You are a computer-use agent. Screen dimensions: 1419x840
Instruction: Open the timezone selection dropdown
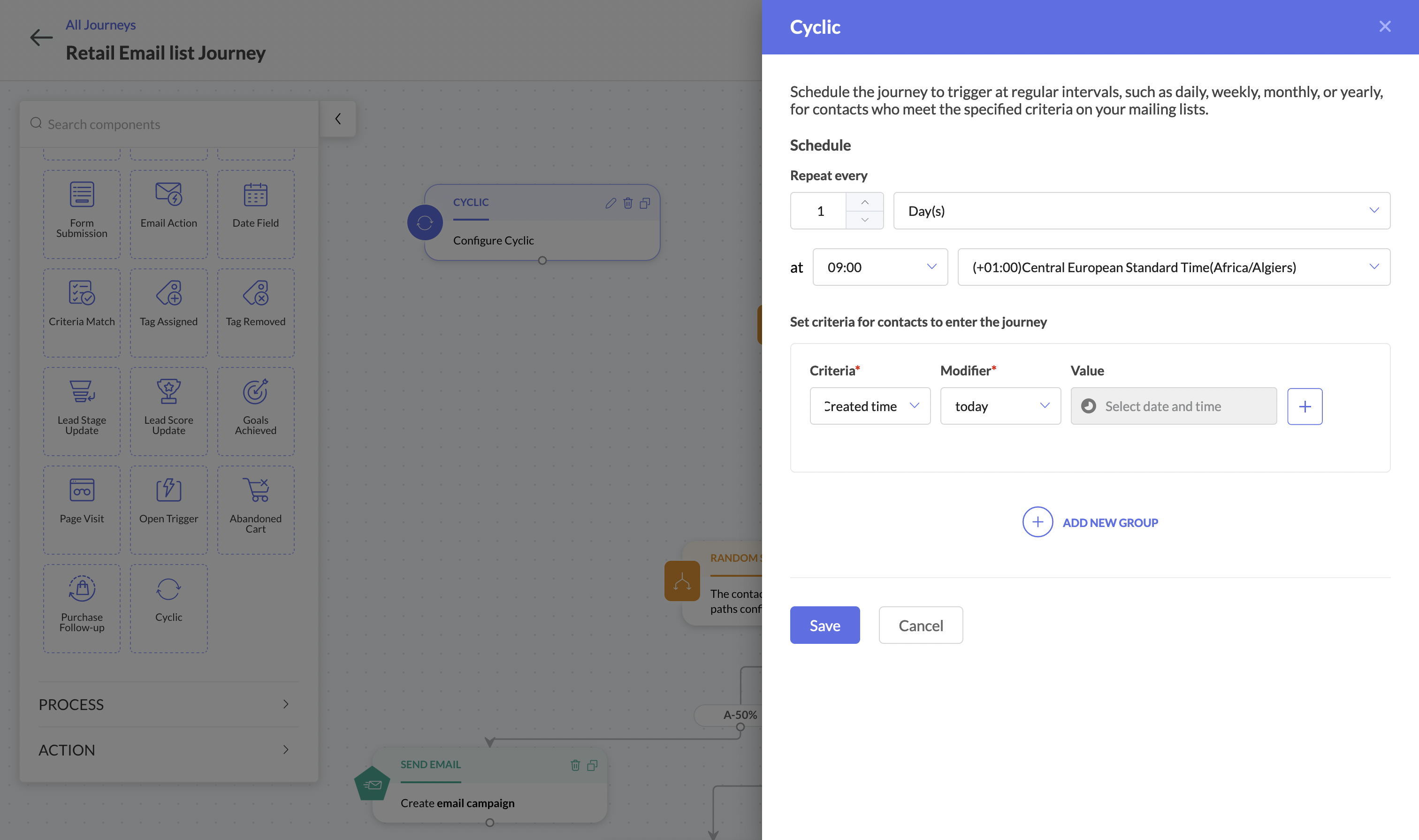[1173, 267]
